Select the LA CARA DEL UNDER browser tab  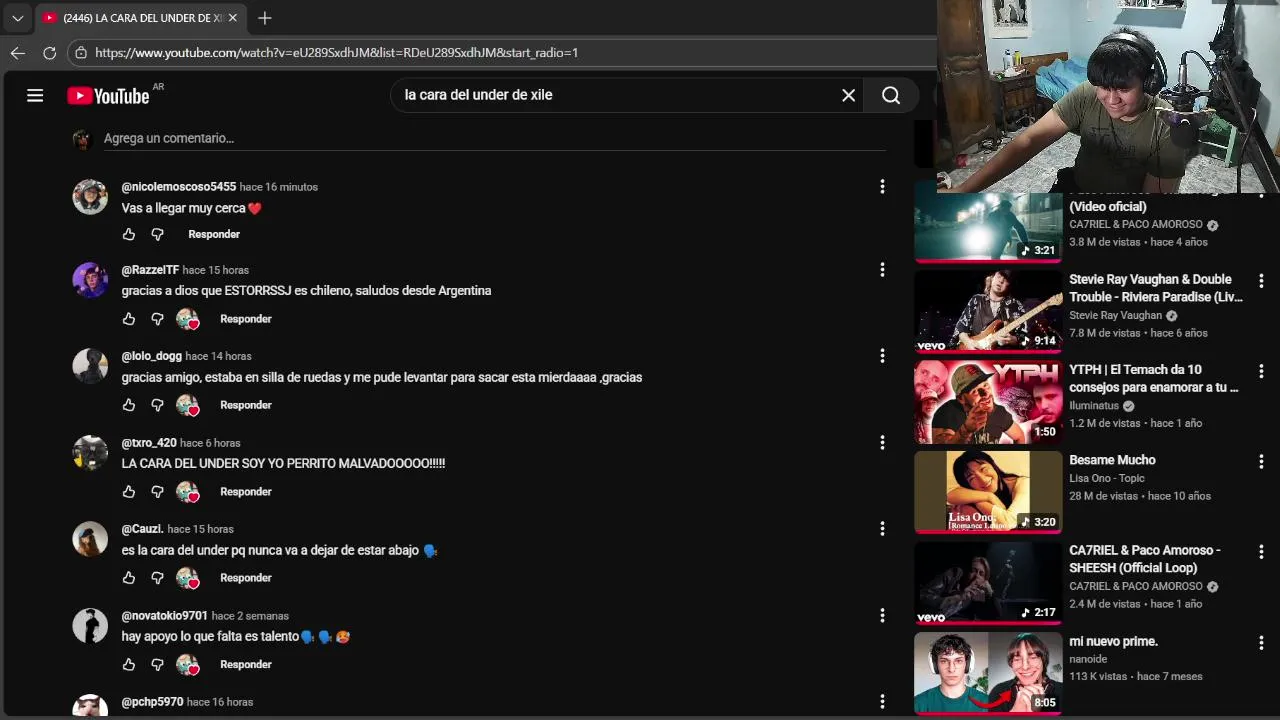pyautogui.click(x=140, y=18)
